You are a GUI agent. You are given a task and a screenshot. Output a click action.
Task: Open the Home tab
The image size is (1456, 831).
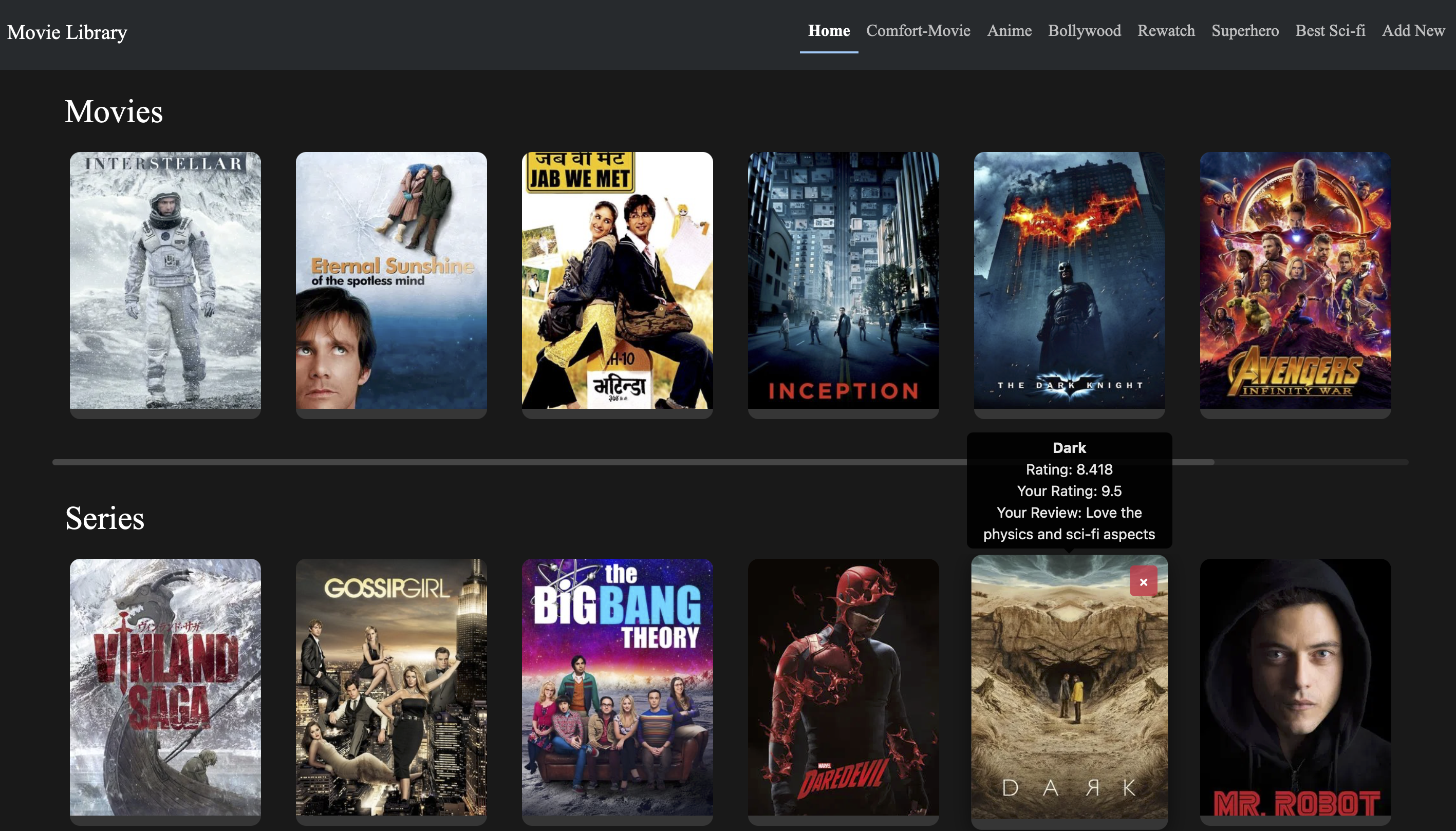829,31
